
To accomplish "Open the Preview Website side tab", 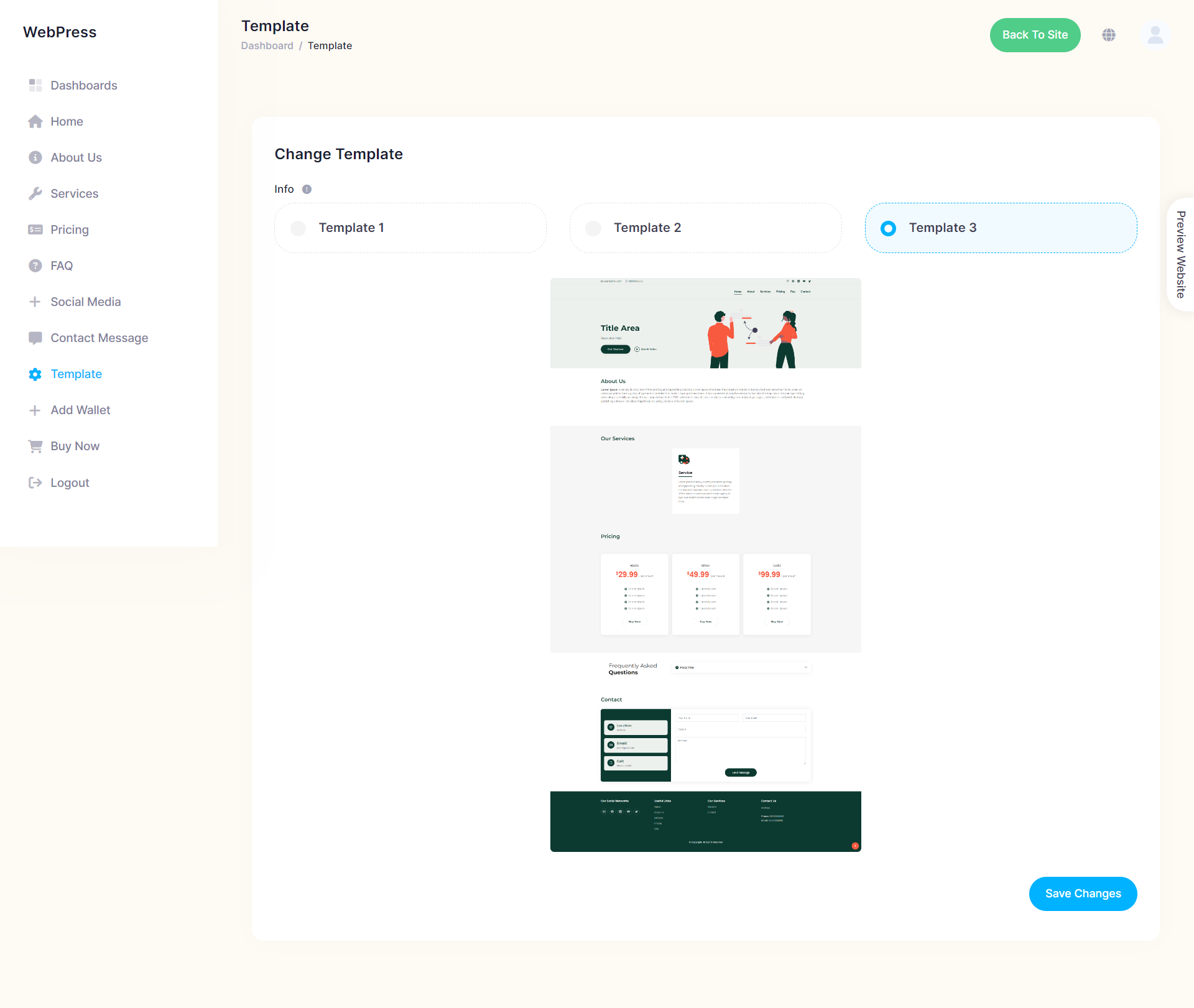I will [1180, 254].
